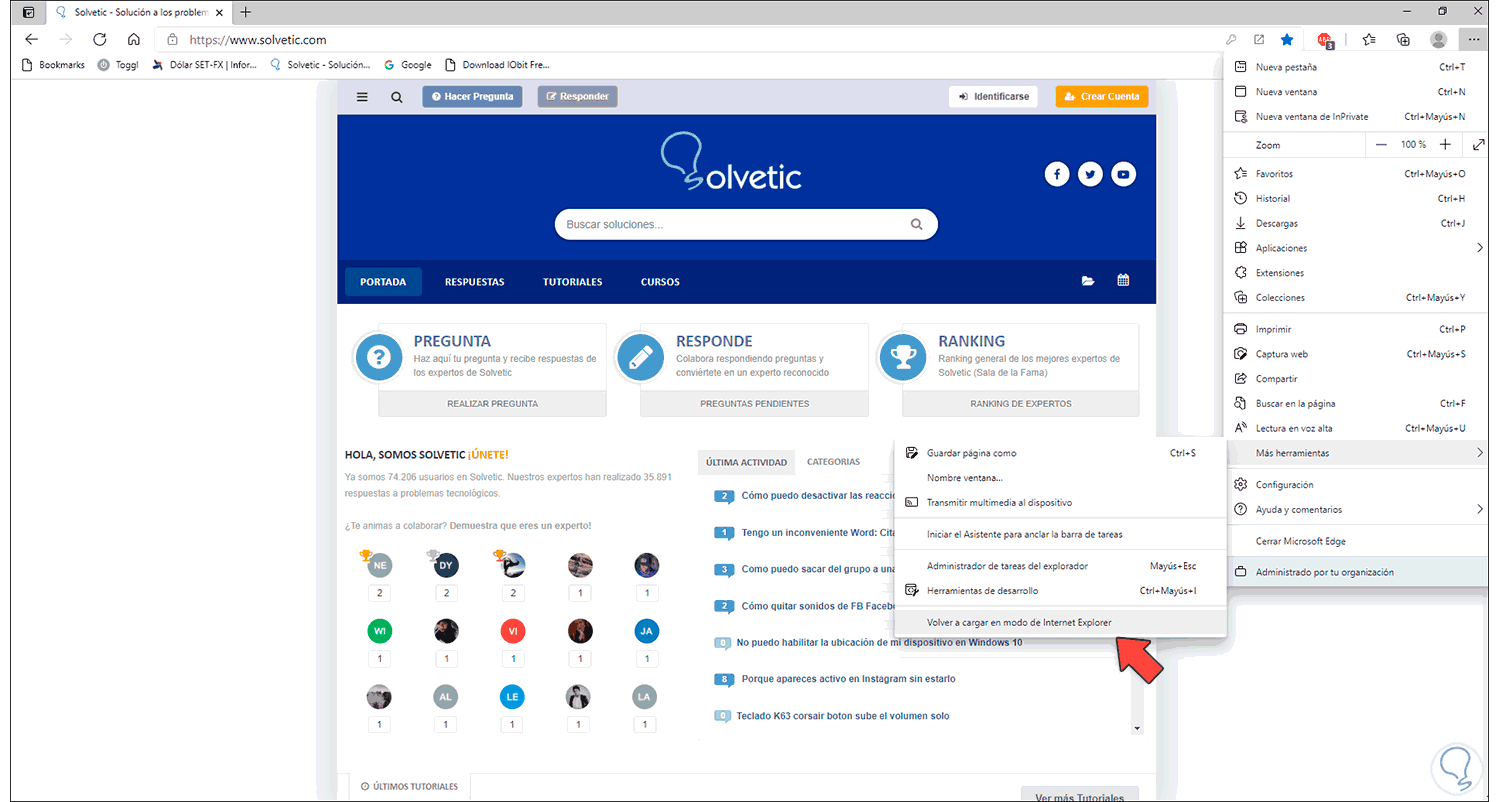Click the PREGUNTAS PENDIENTES button
The height and width of the screenshot is (802, 1500).
click(x=754, y=404)
